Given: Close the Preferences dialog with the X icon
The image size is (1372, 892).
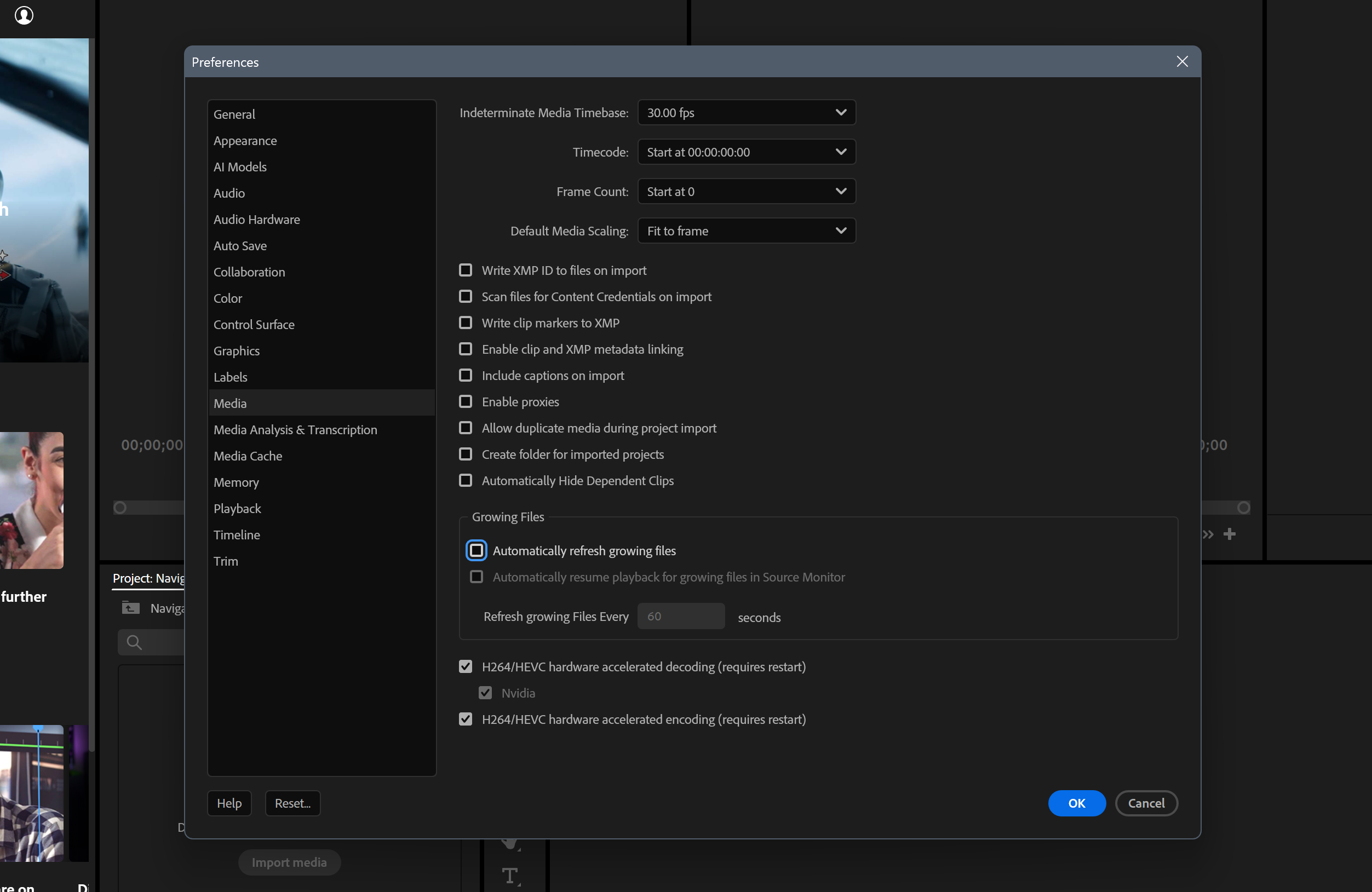Looking at the screenshot, I should point(1182,62).
